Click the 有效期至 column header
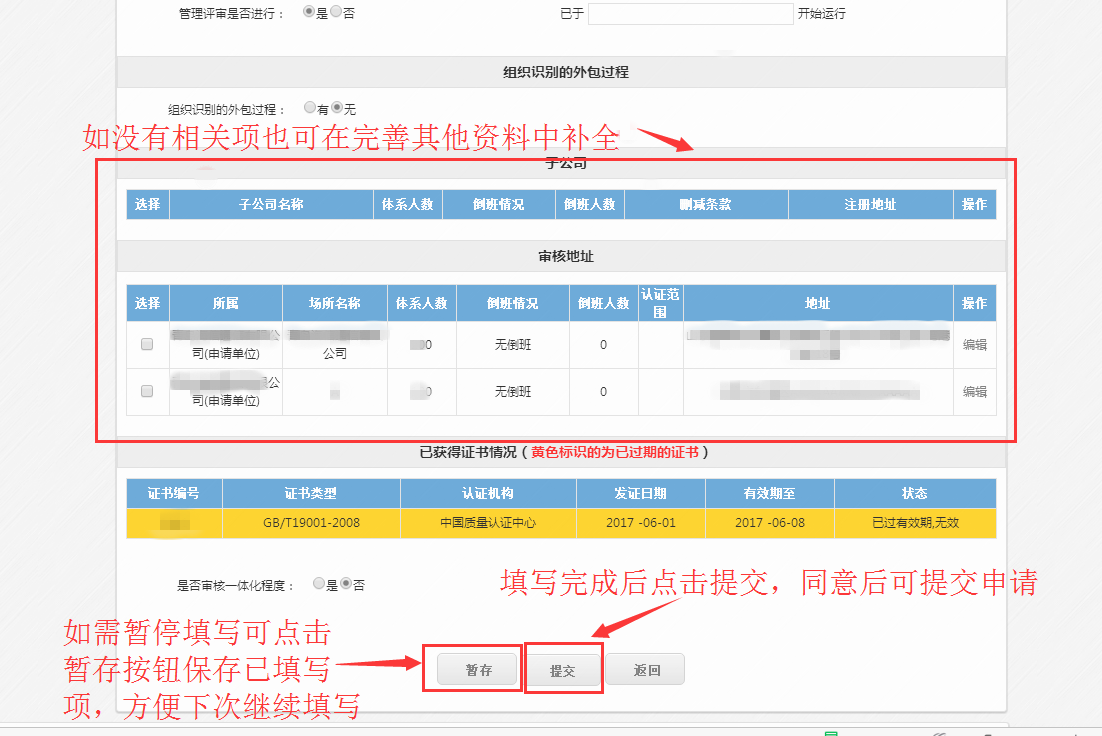The height and width of the screenshot is (736, 1102). click(769, 493)
